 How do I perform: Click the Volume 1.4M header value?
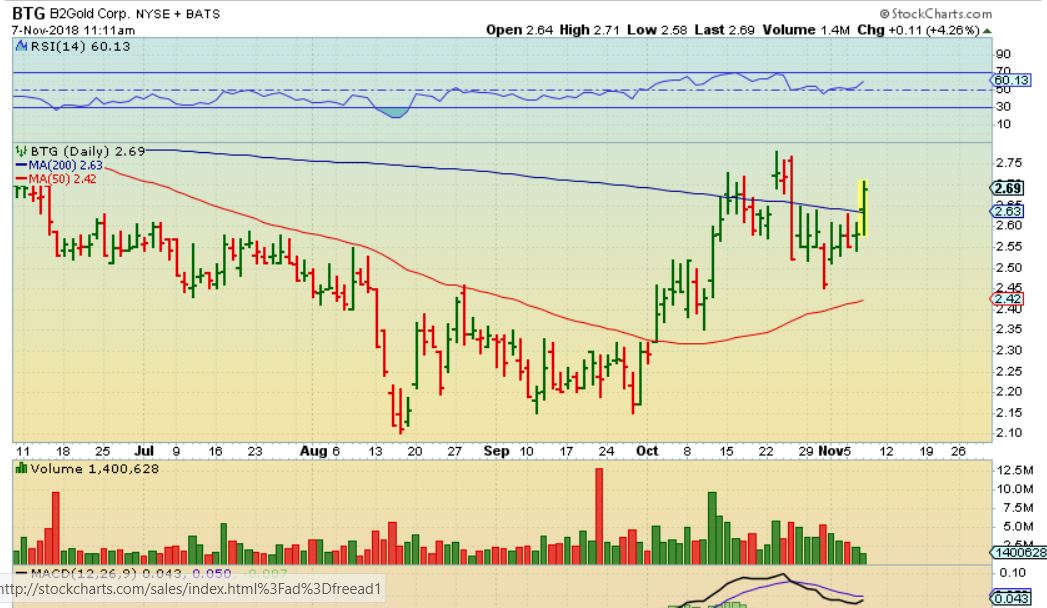pos(806,30)
